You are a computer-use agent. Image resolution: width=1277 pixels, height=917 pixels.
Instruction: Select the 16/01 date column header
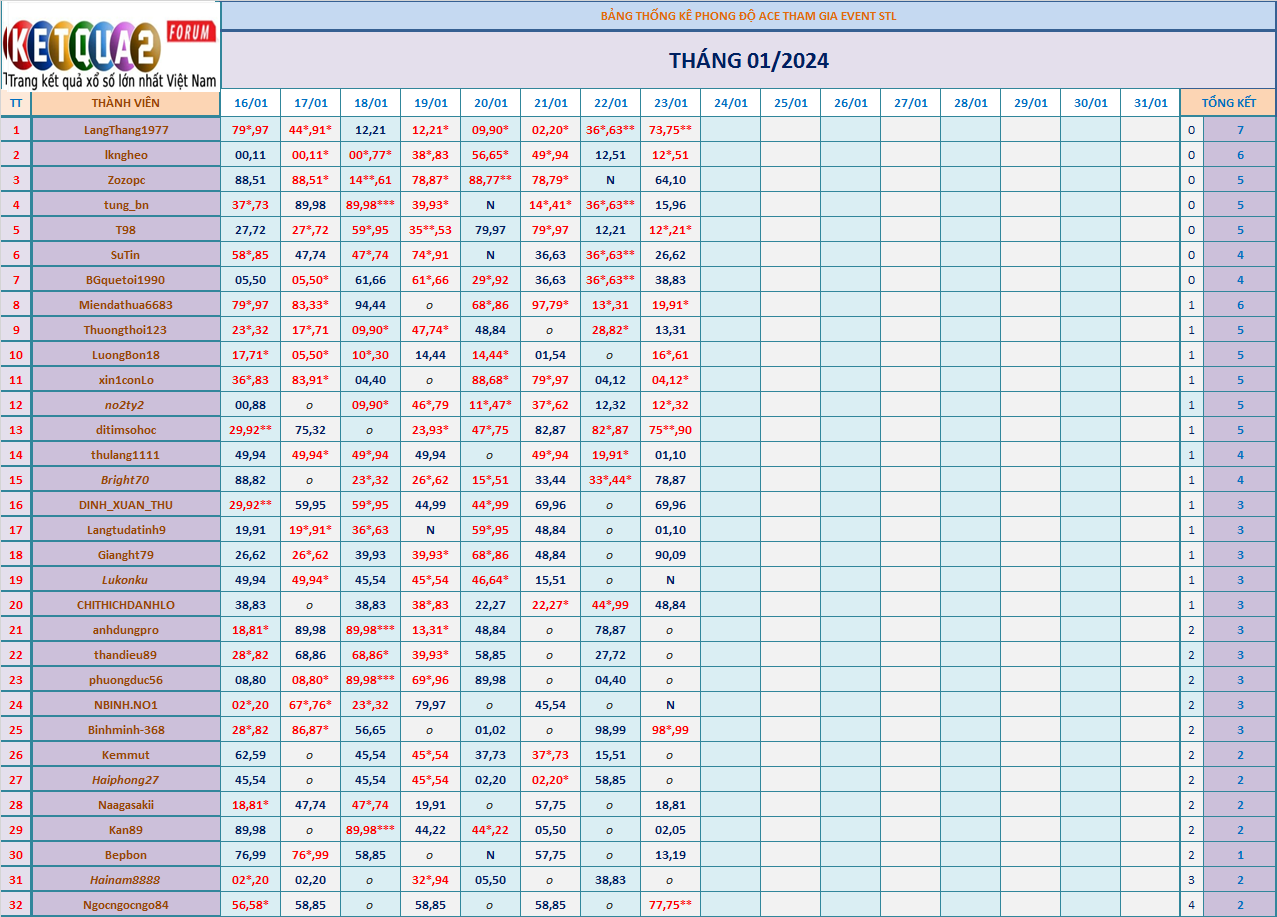point(250,103)
